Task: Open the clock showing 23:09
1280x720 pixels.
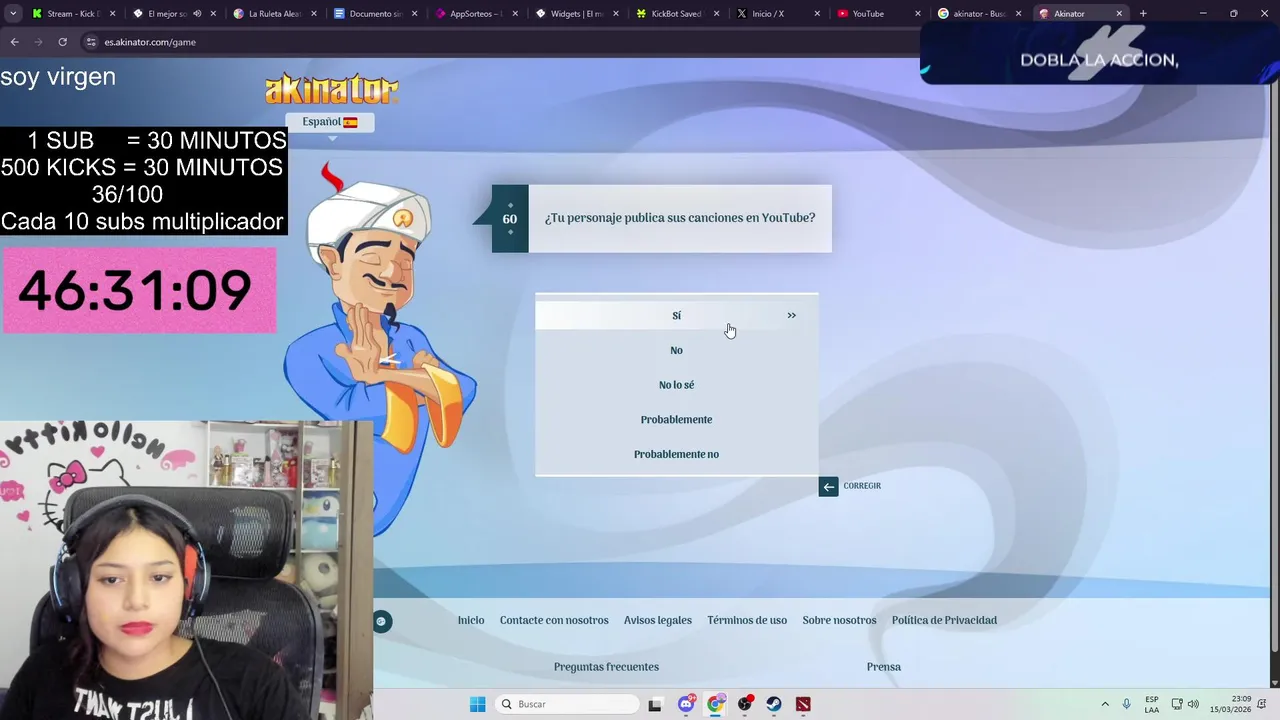Action: coord(1230,704)
